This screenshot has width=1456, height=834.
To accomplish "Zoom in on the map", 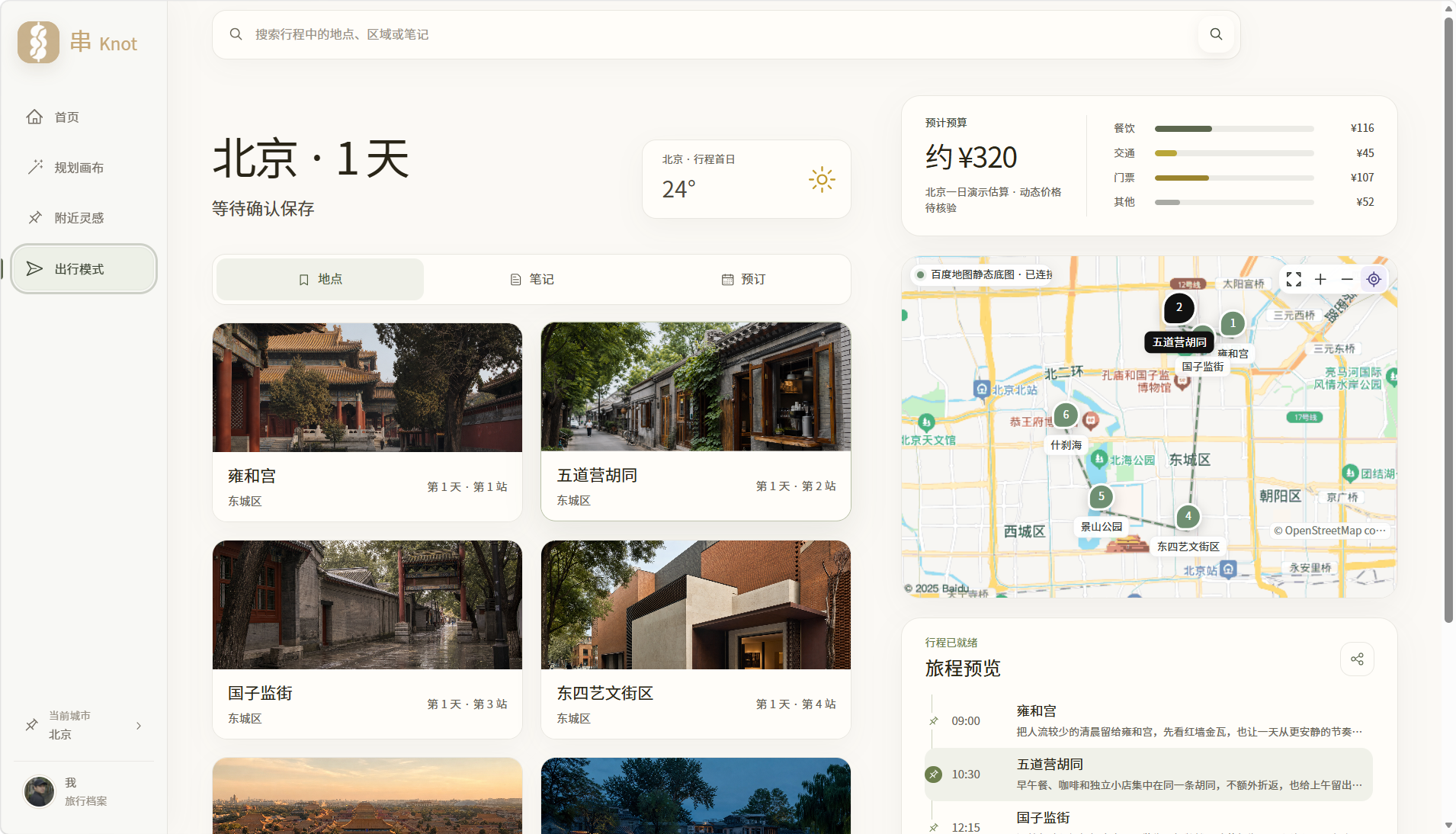I will tap(1320, 279).
